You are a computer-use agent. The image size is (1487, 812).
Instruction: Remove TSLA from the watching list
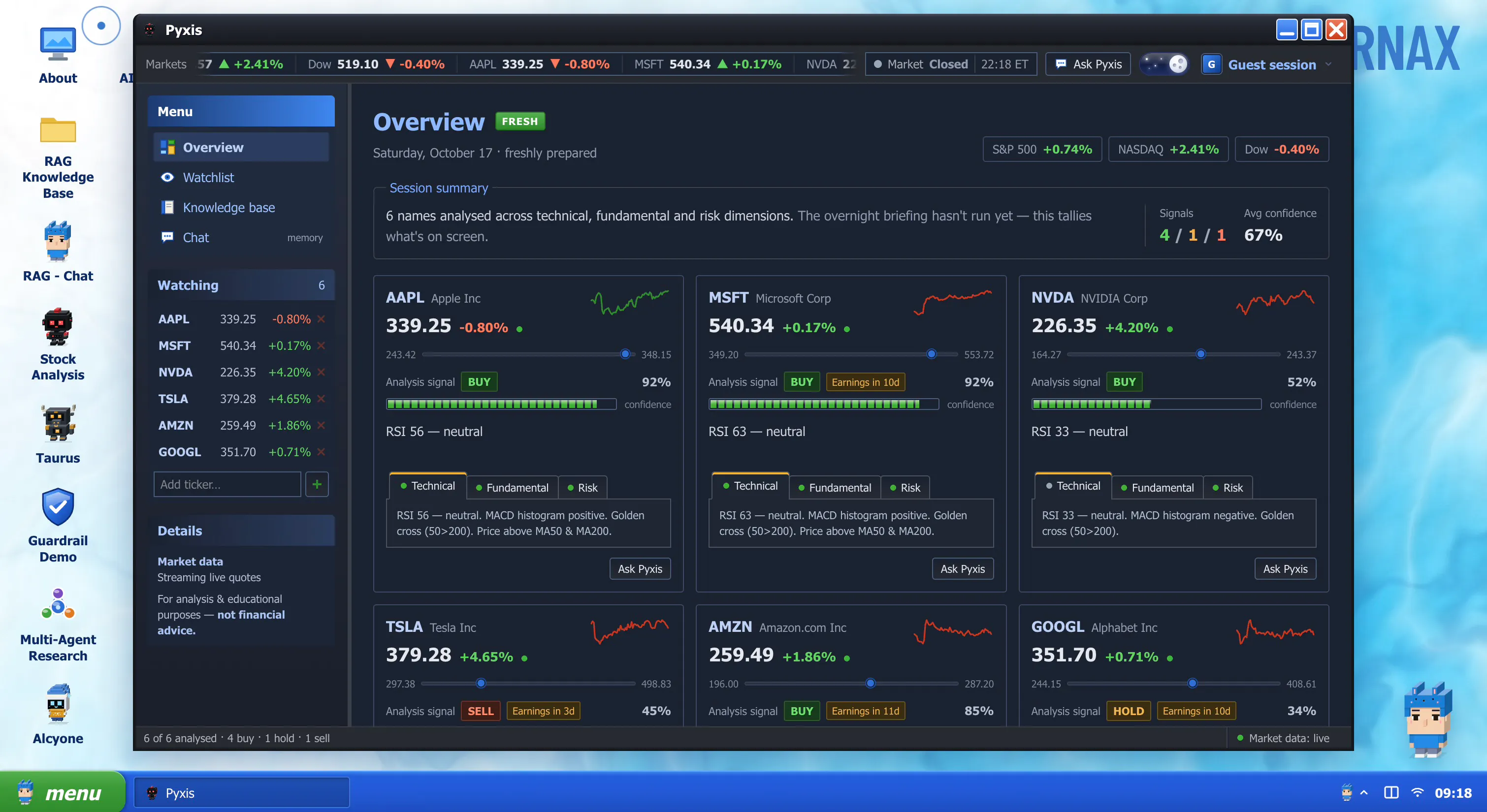[321, 398]
